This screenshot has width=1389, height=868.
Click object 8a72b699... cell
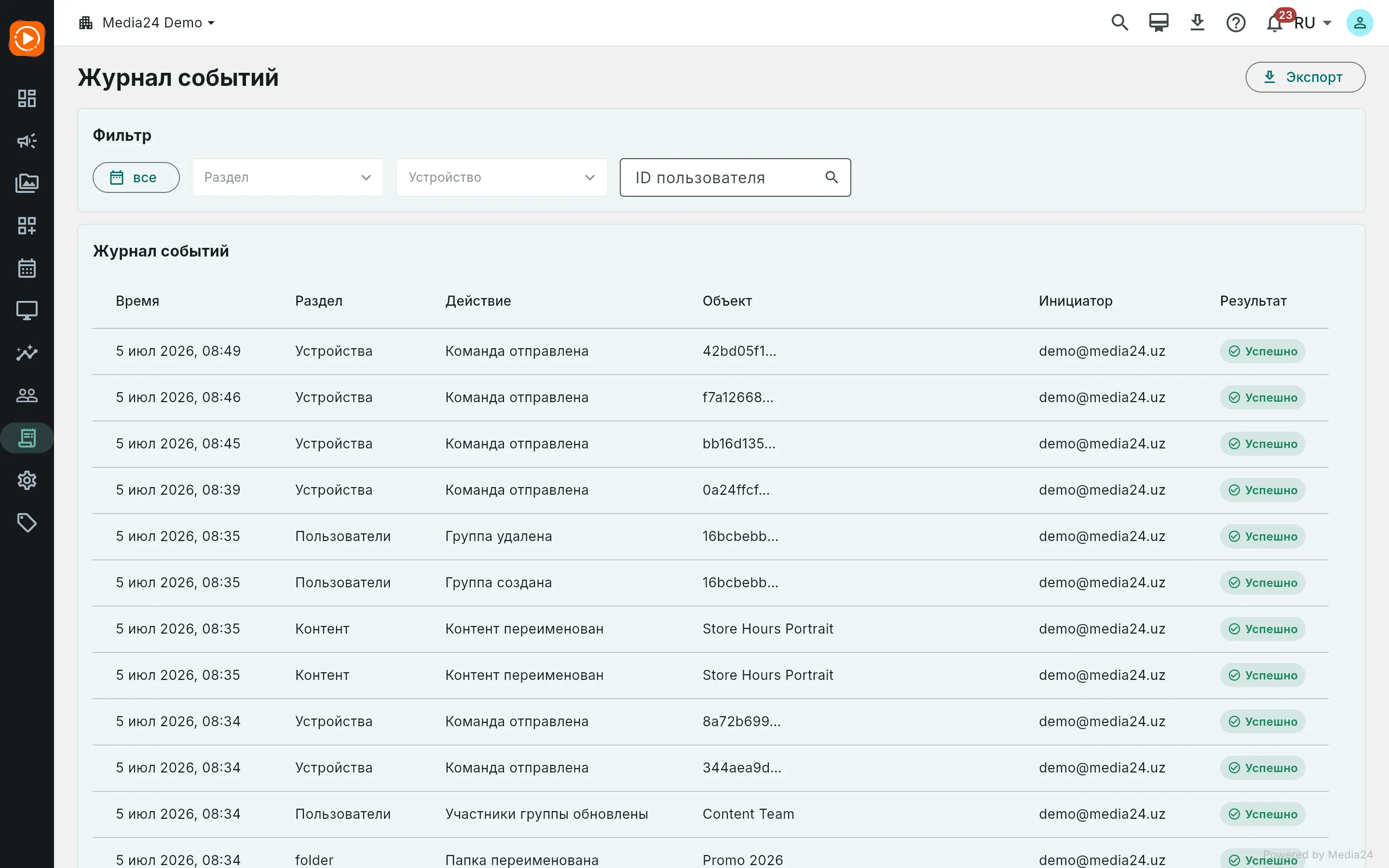click(742, 721)
